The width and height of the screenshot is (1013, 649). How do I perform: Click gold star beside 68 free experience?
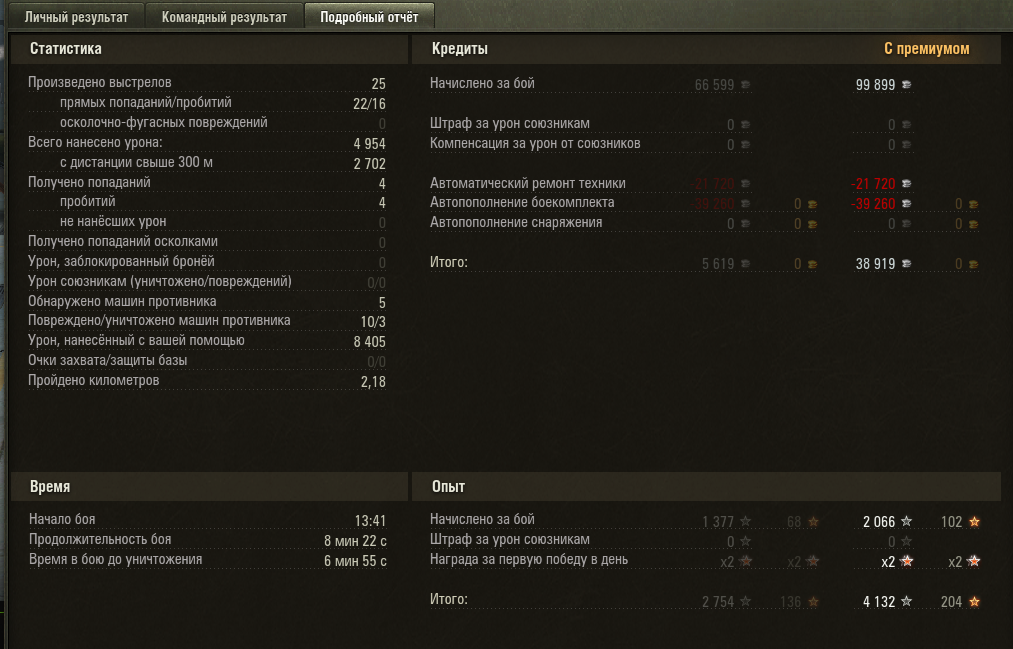[813, 521]
